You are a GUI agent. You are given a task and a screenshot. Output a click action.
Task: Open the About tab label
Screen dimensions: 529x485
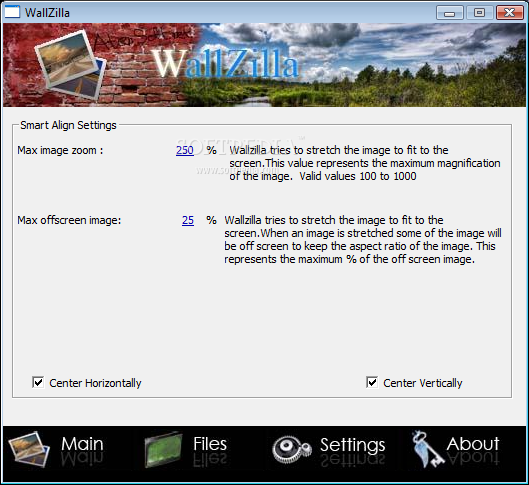(473, 444)
